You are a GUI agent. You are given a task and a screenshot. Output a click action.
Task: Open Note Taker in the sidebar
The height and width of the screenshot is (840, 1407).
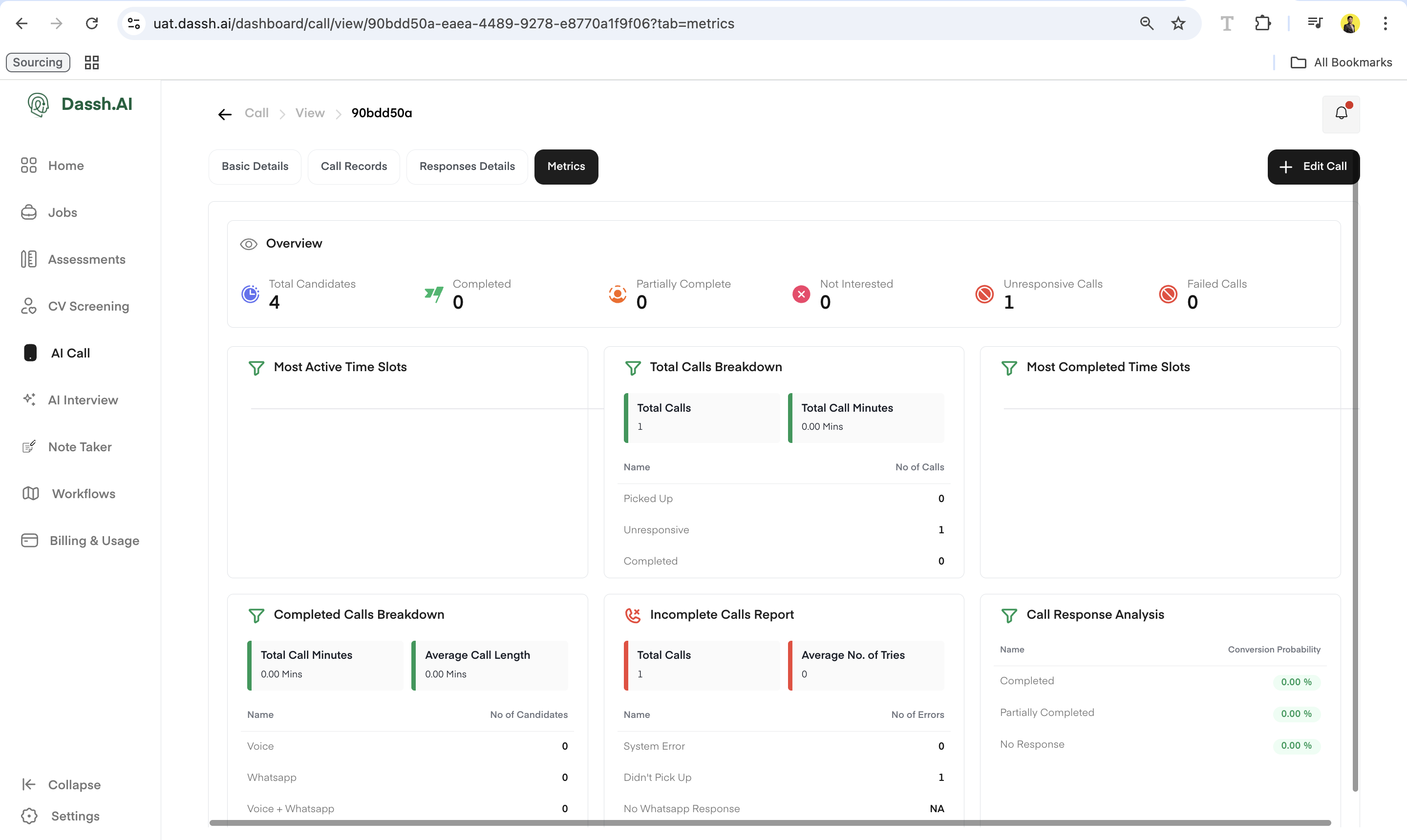coord(79,446)
